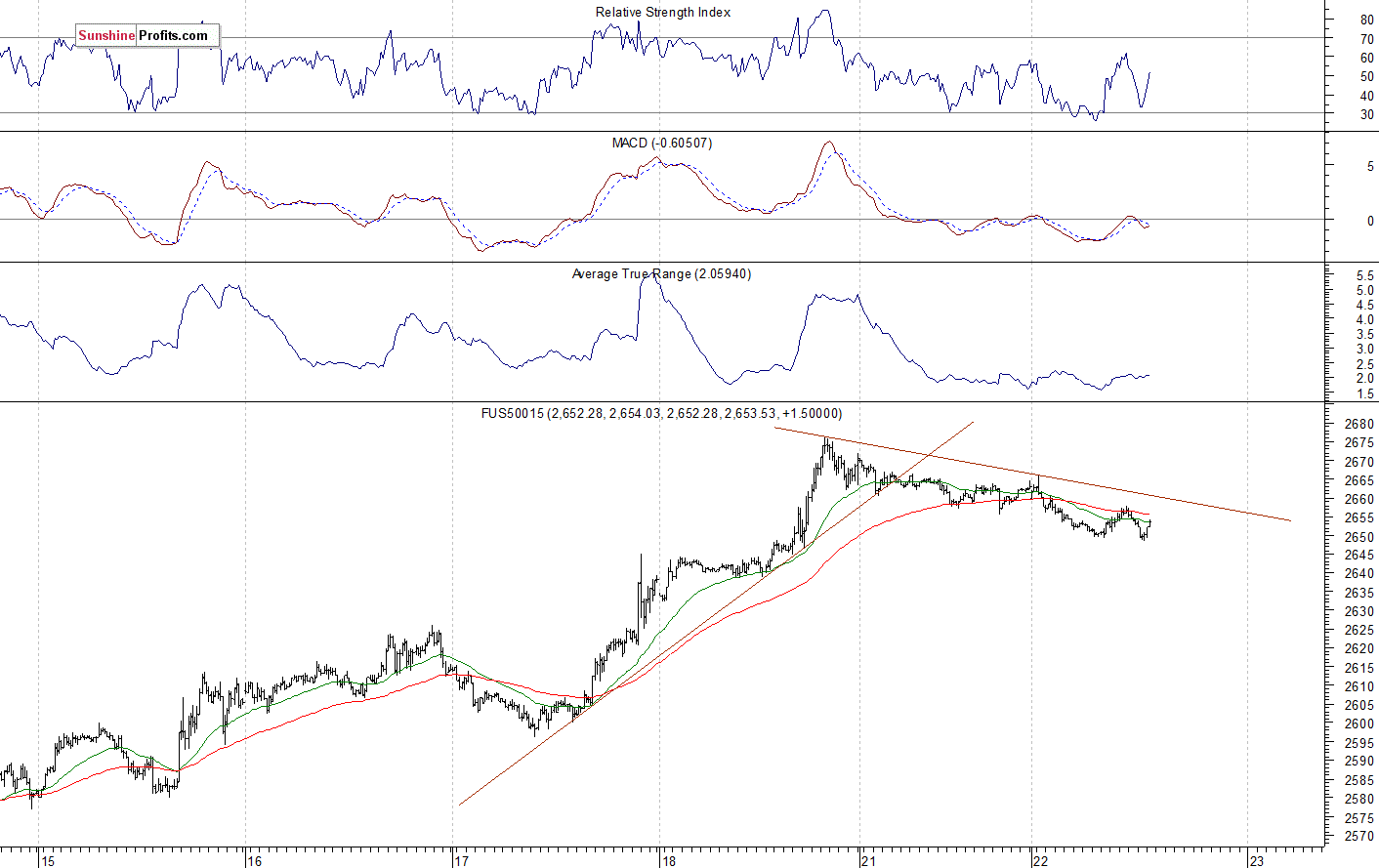Click price axis label 2575
The width and height of the screenshot is (1379, 868).
click(x=1359, y=818)
